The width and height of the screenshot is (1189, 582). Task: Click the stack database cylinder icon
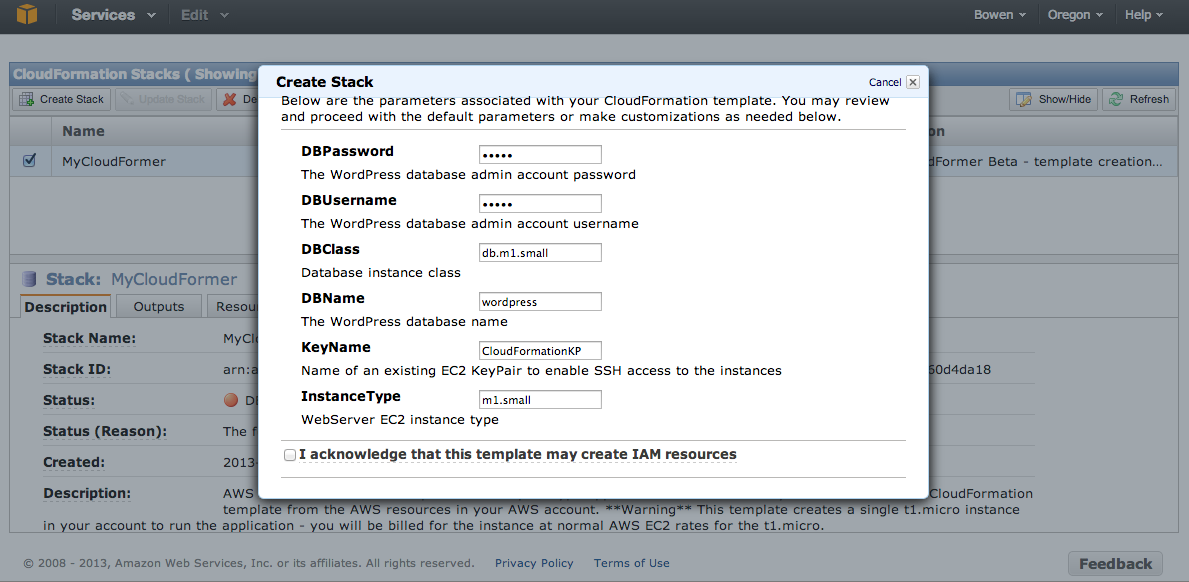point(29,280)
